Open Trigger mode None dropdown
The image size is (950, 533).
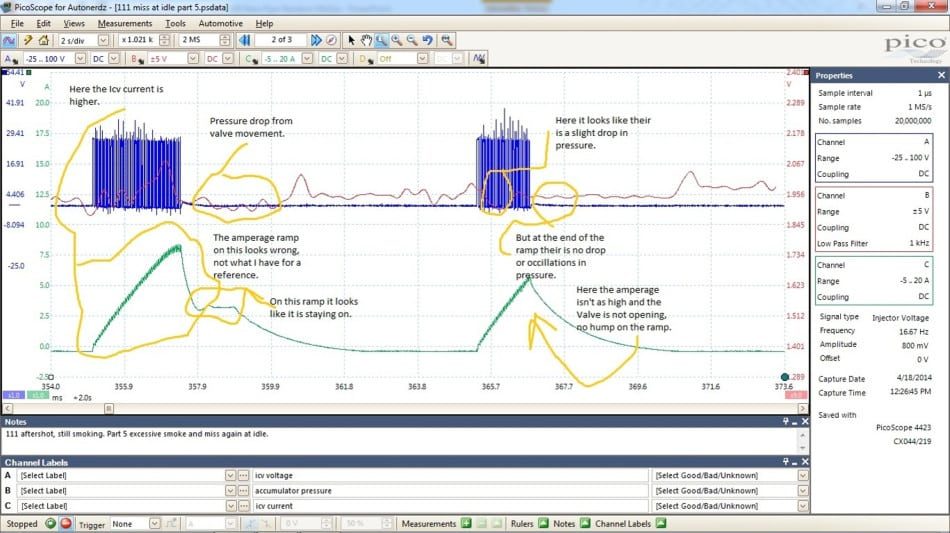pyautogui.click(x=154, y=524)
